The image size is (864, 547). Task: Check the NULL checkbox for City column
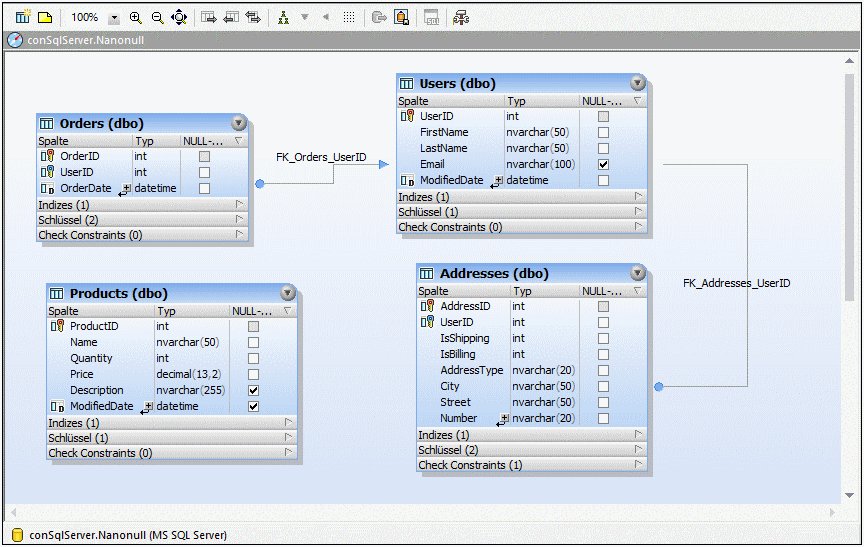click(x=603, y=386)
